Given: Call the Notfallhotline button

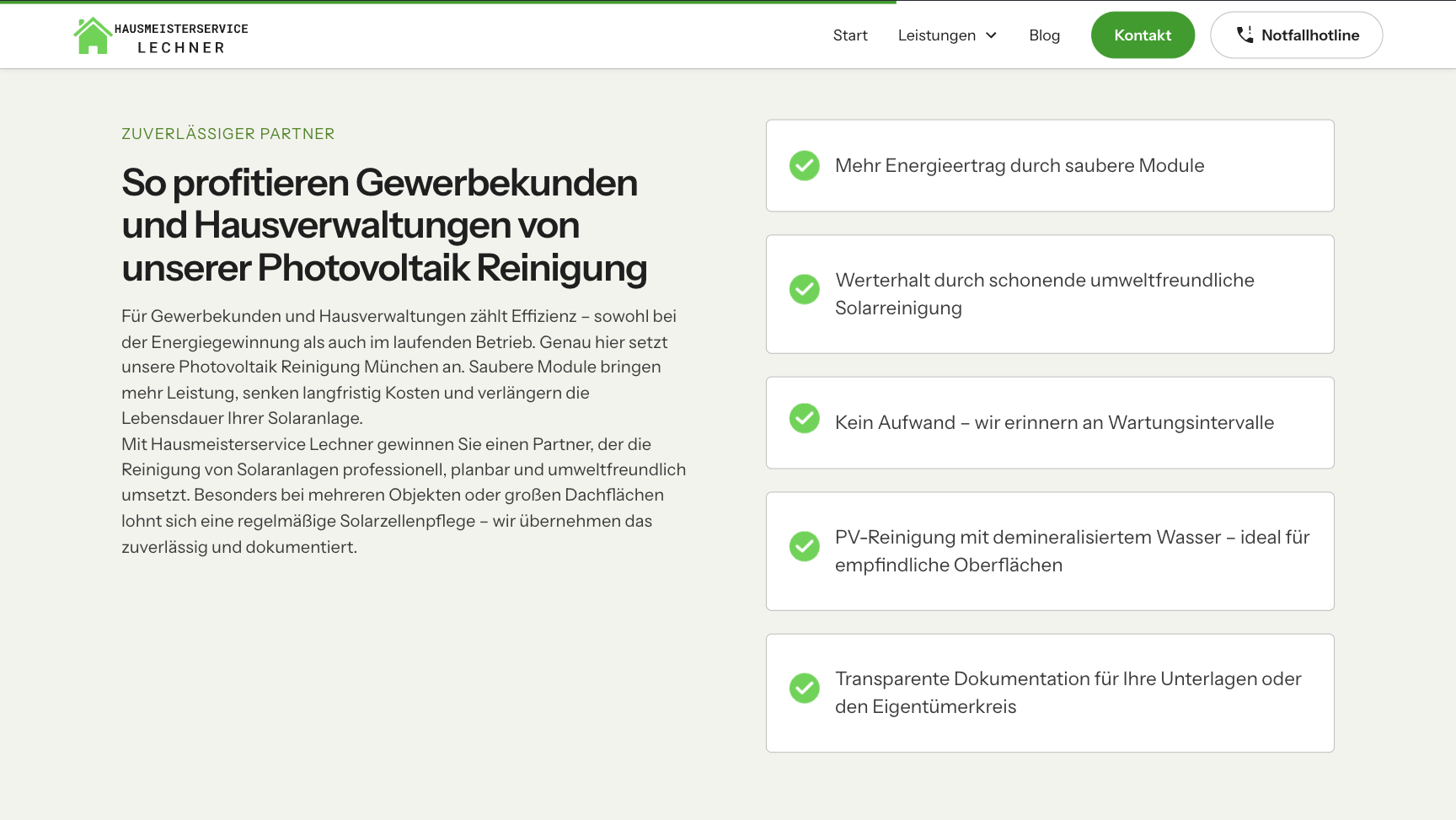Looking at the screenshot, I should [1296, 35].
